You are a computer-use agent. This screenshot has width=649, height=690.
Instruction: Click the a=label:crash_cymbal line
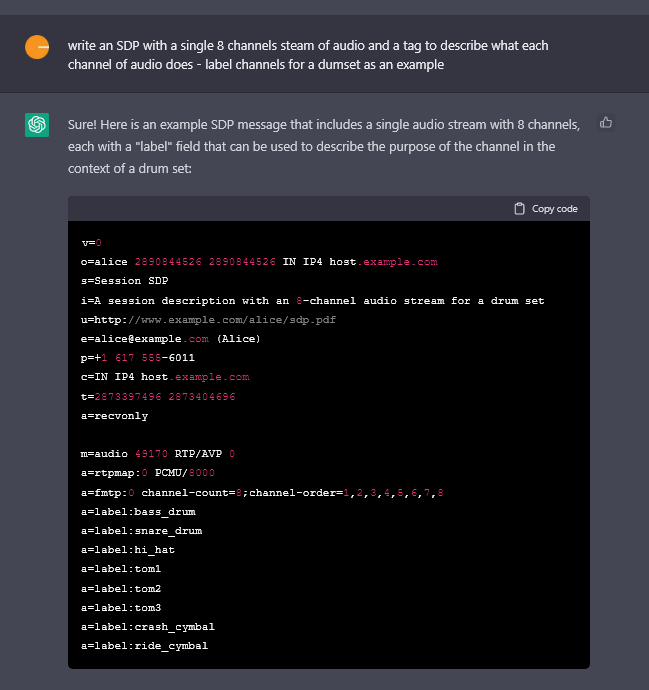tap(147, 627)
